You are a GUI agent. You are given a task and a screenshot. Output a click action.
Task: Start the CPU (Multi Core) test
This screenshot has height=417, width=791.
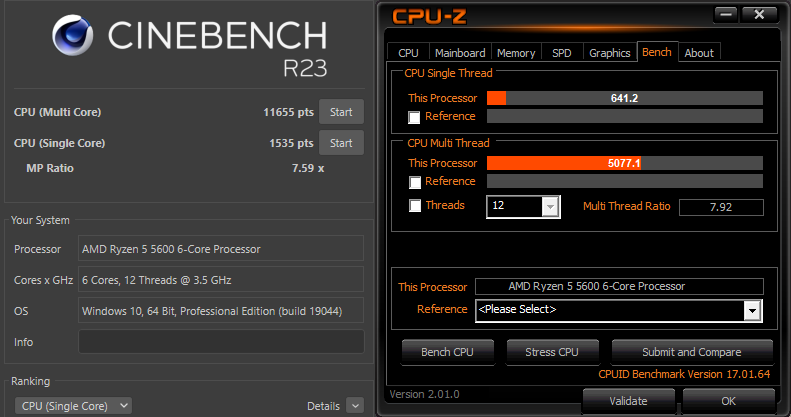coord(341,112)
